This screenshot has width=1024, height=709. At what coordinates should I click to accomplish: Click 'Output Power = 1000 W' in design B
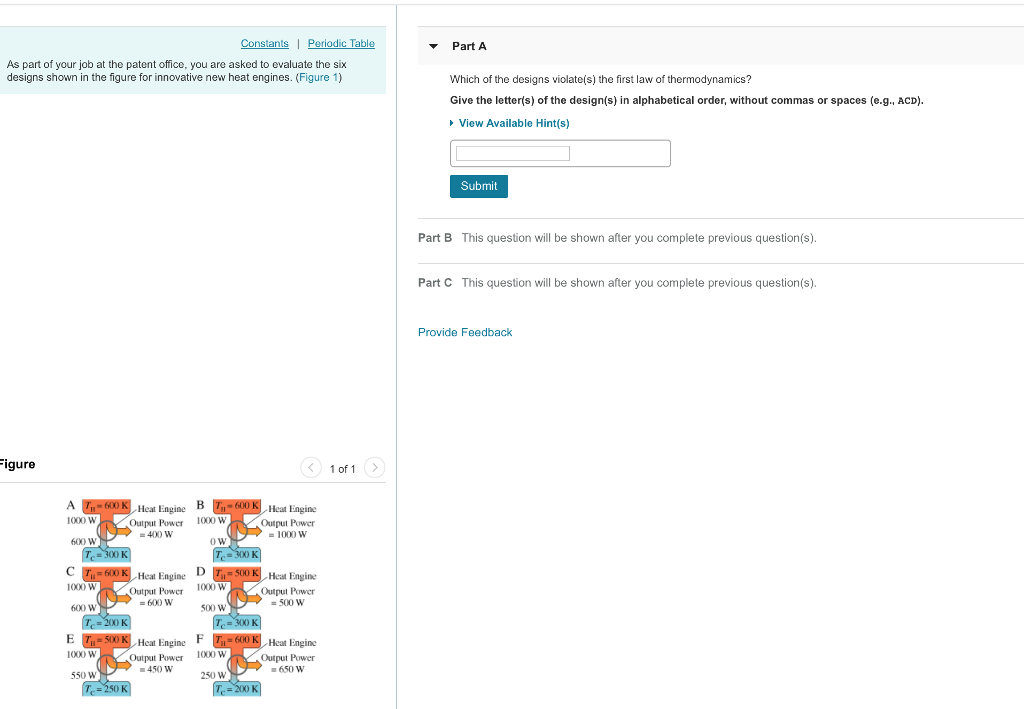[288, 529]
